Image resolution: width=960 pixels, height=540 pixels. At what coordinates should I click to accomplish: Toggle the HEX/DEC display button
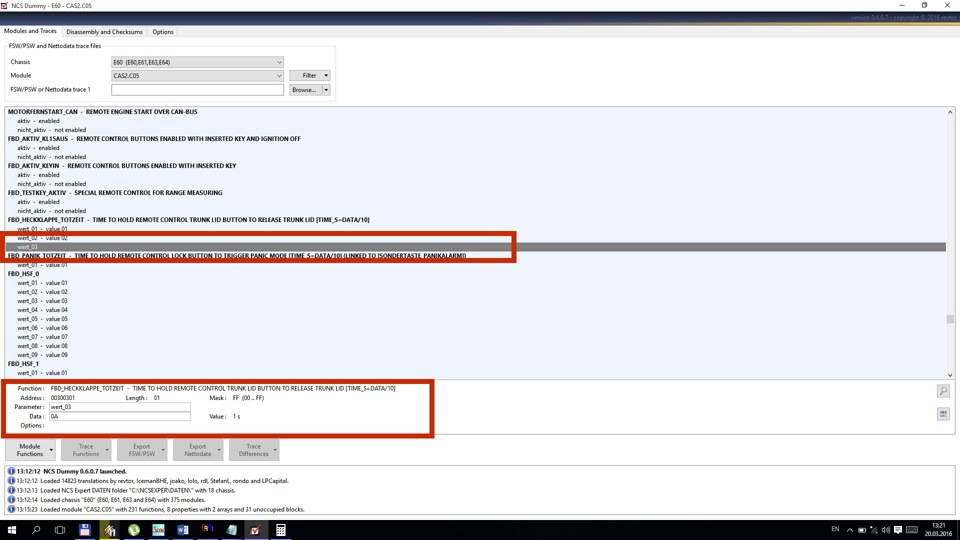(943, 414)
